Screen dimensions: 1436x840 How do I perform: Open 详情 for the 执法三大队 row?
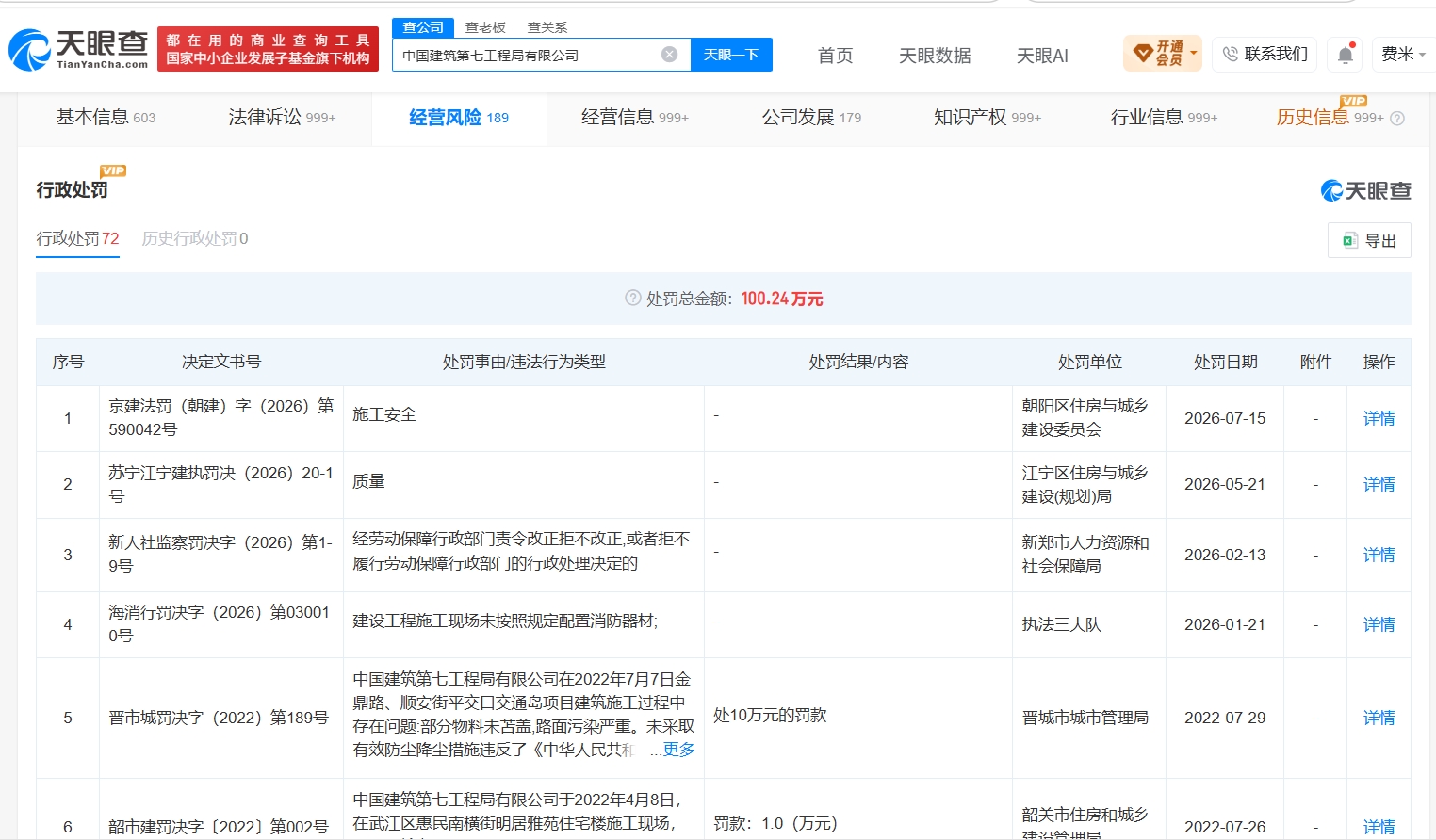1379,624
